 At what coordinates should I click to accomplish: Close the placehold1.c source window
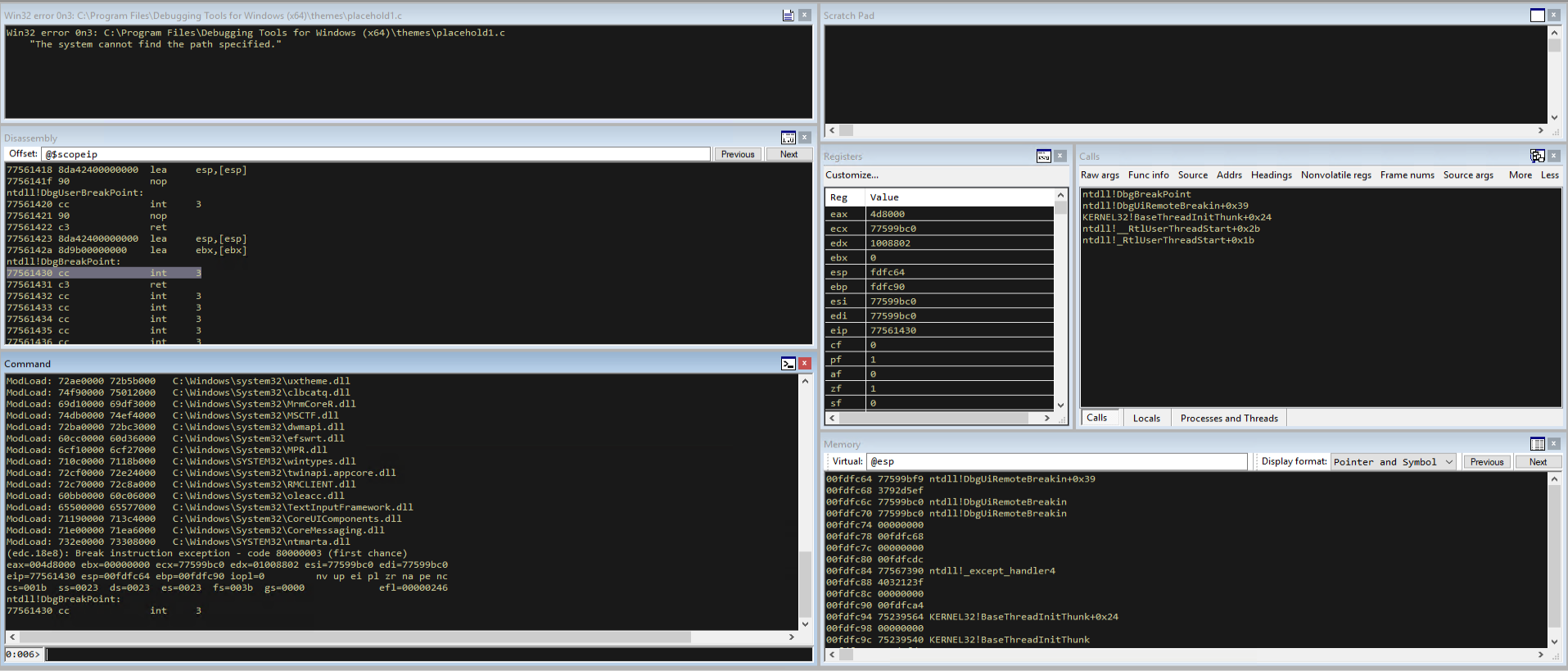(x=805, y=16)
